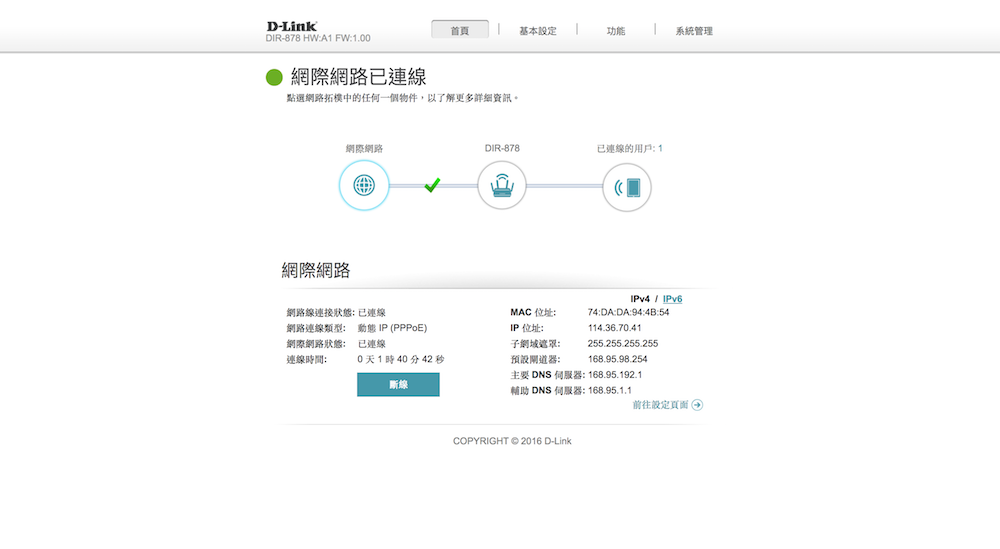Click the 已連線的用戶: 1 label
The image size is (1000, 549).
(x=629, y=148)
